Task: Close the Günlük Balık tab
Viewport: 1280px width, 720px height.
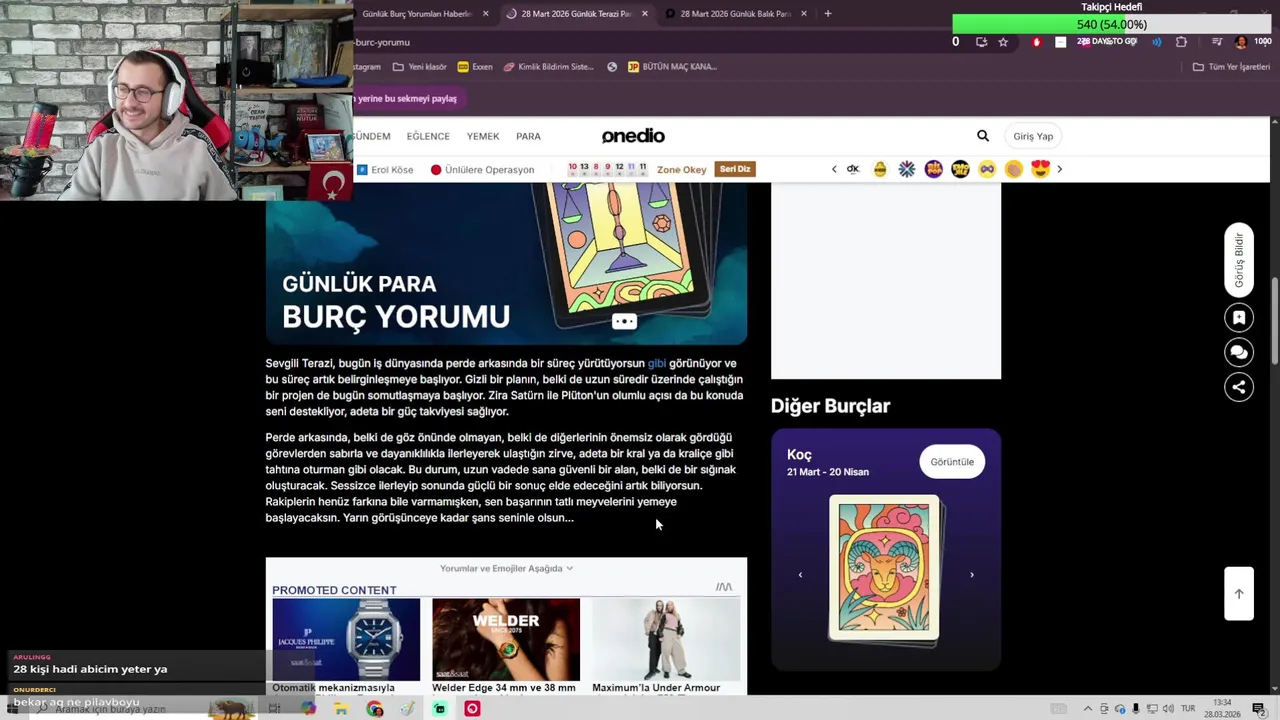Action: coord(803,14)
